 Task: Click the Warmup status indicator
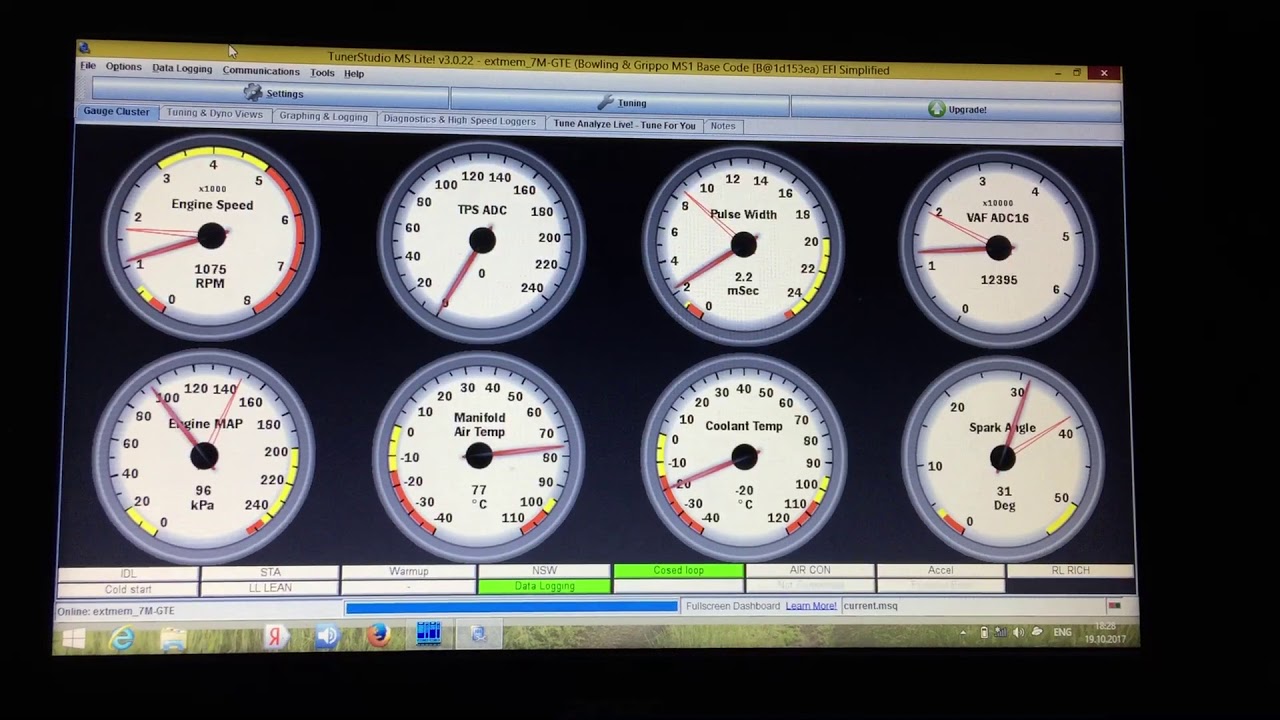pos(409,572)
